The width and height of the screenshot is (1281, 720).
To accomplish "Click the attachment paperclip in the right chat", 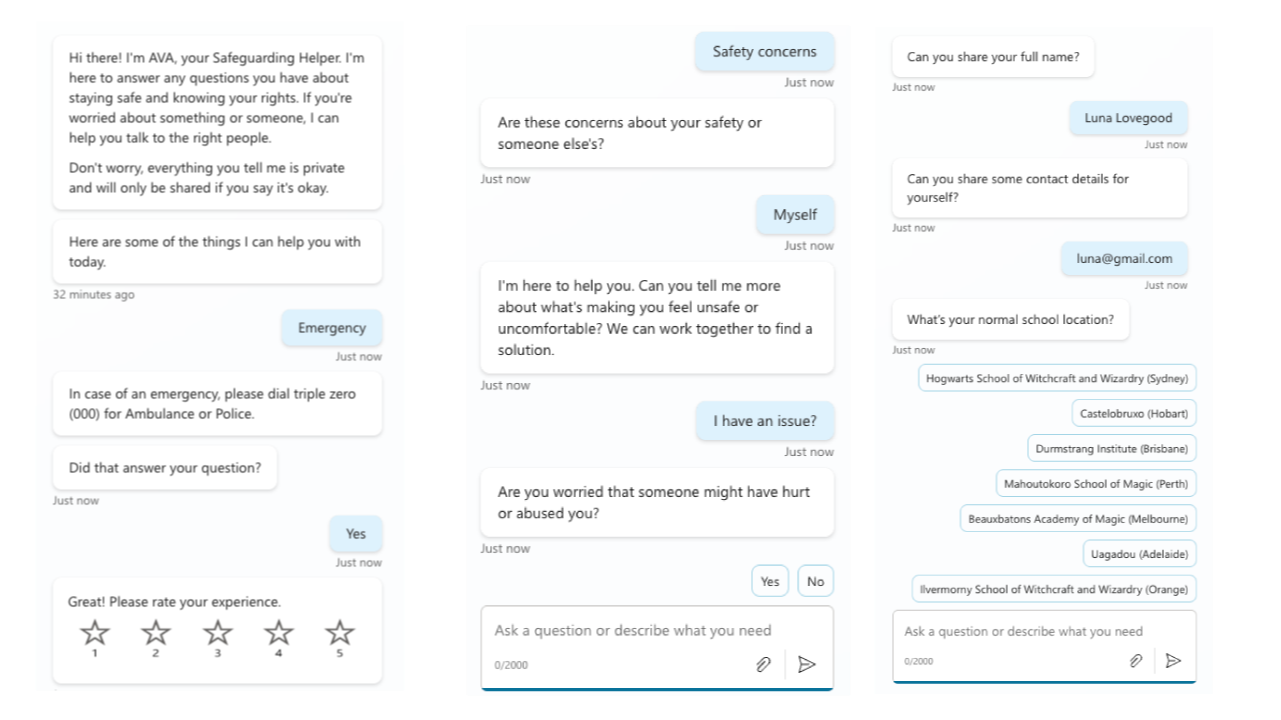I will pos(1136,661).
